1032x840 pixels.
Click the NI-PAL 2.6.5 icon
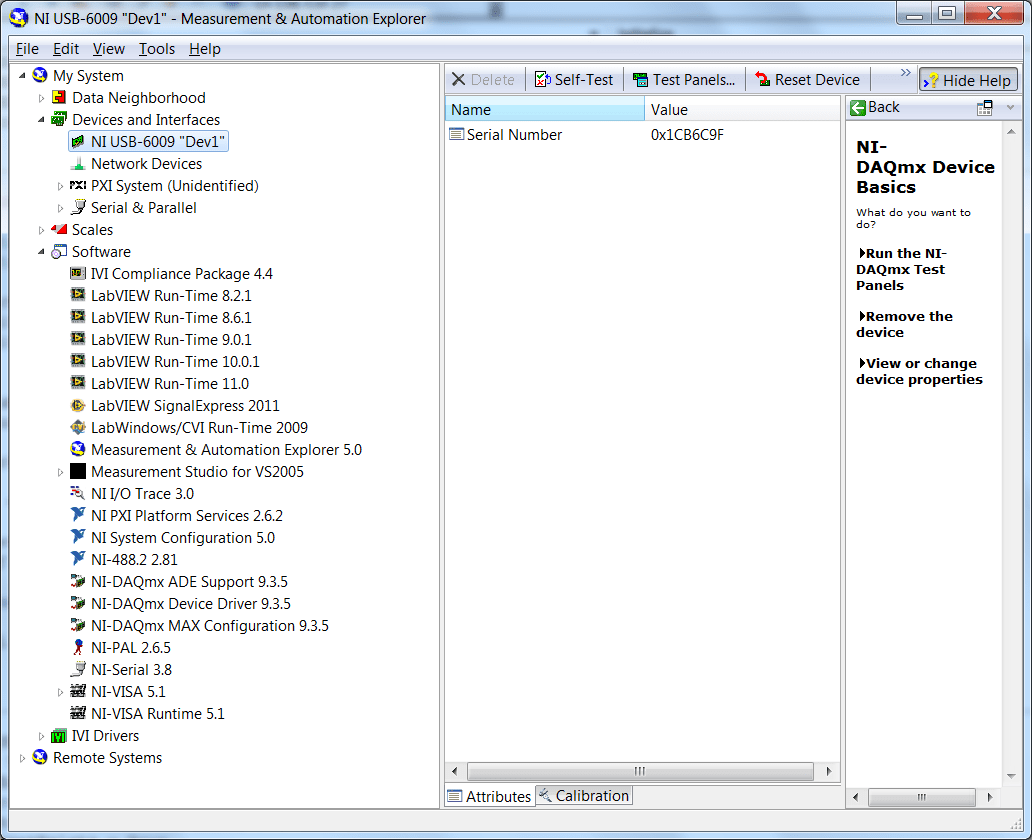pos(78,647)
